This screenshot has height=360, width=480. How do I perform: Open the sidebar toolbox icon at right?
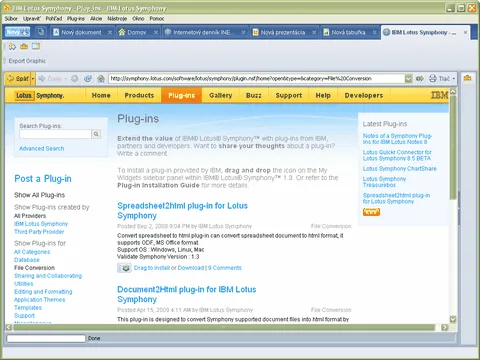(x=468, y=78)
